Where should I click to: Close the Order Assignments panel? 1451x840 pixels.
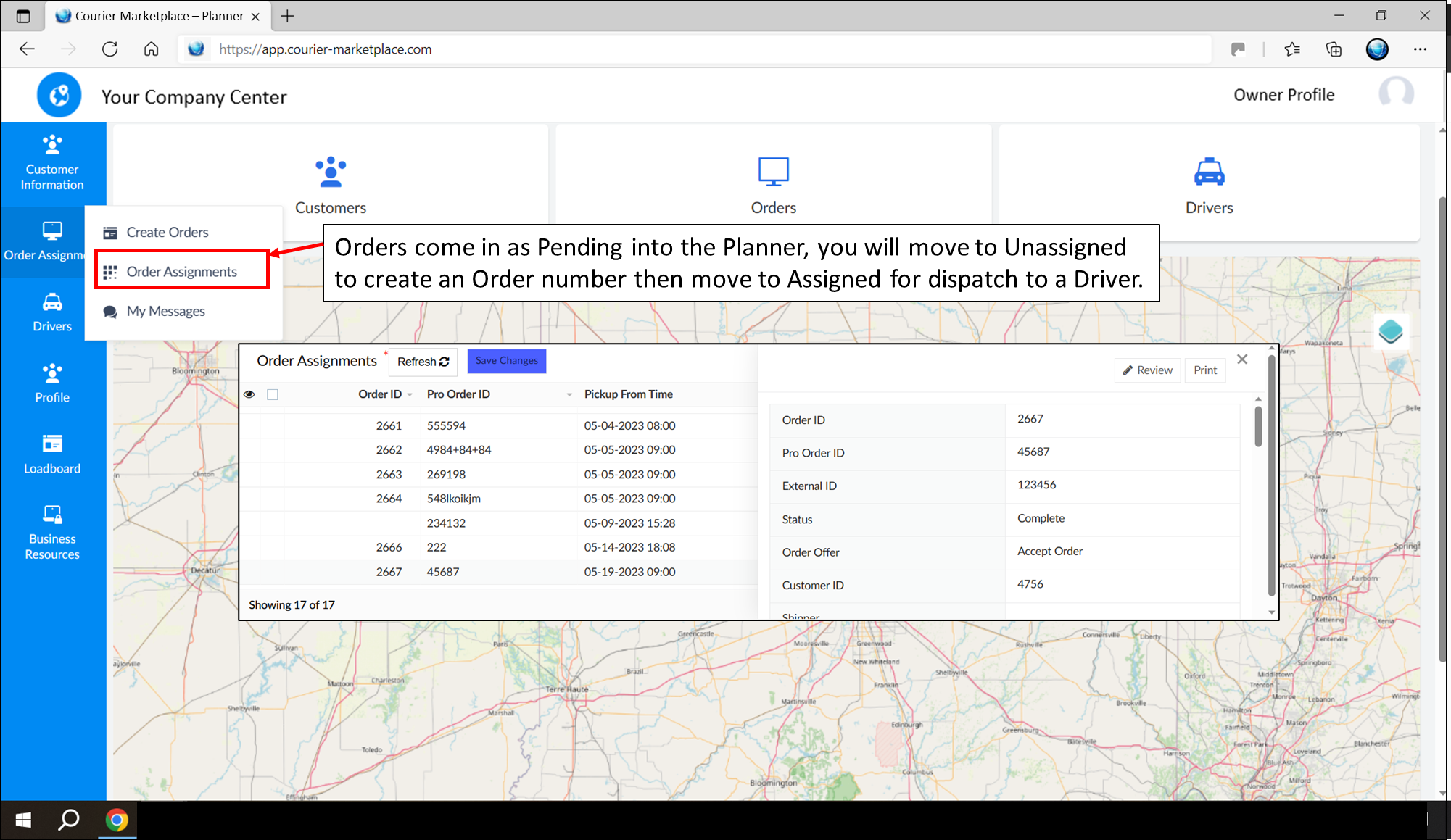1242,359
